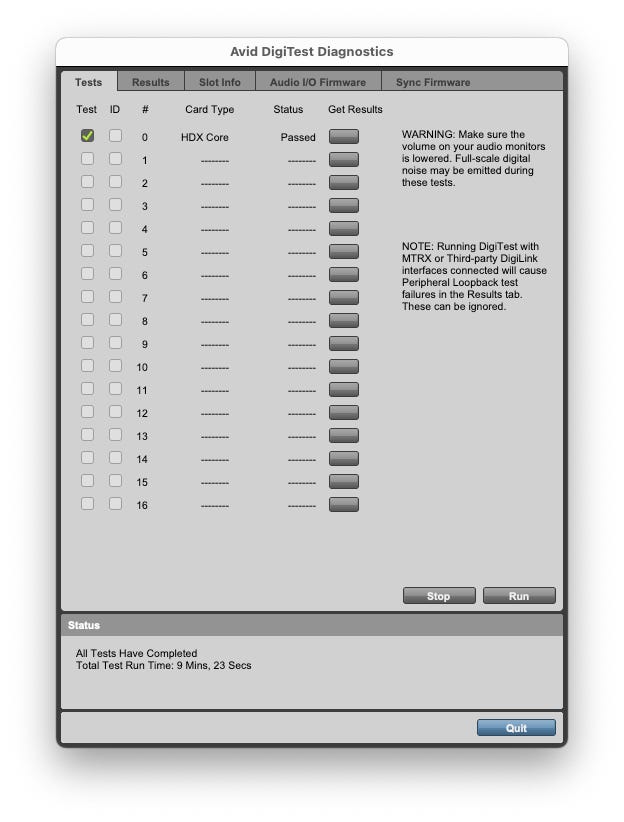The width and height of the screenshot is (624, 822).
Task: Click Get Results button for slot 6
Action: coord(344,274)
